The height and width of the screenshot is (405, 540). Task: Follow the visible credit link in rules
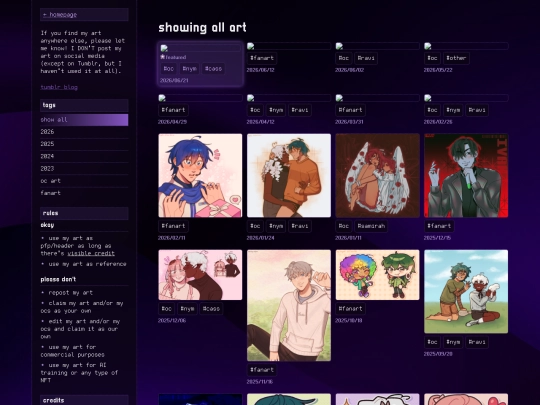pos(91,253)
